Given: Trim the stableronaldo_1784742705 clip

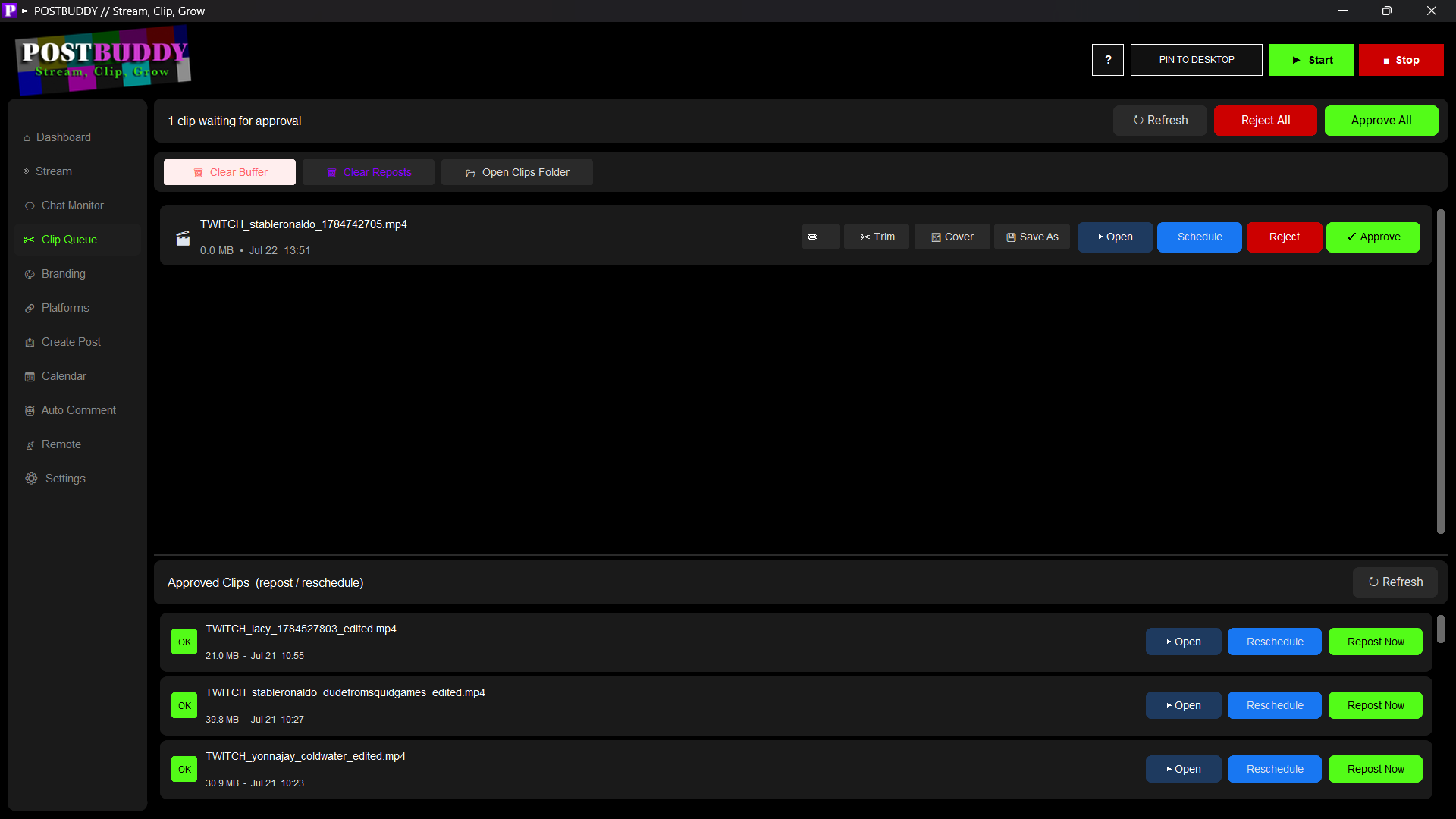Looking at the screenshot, I should click(877, 237).
